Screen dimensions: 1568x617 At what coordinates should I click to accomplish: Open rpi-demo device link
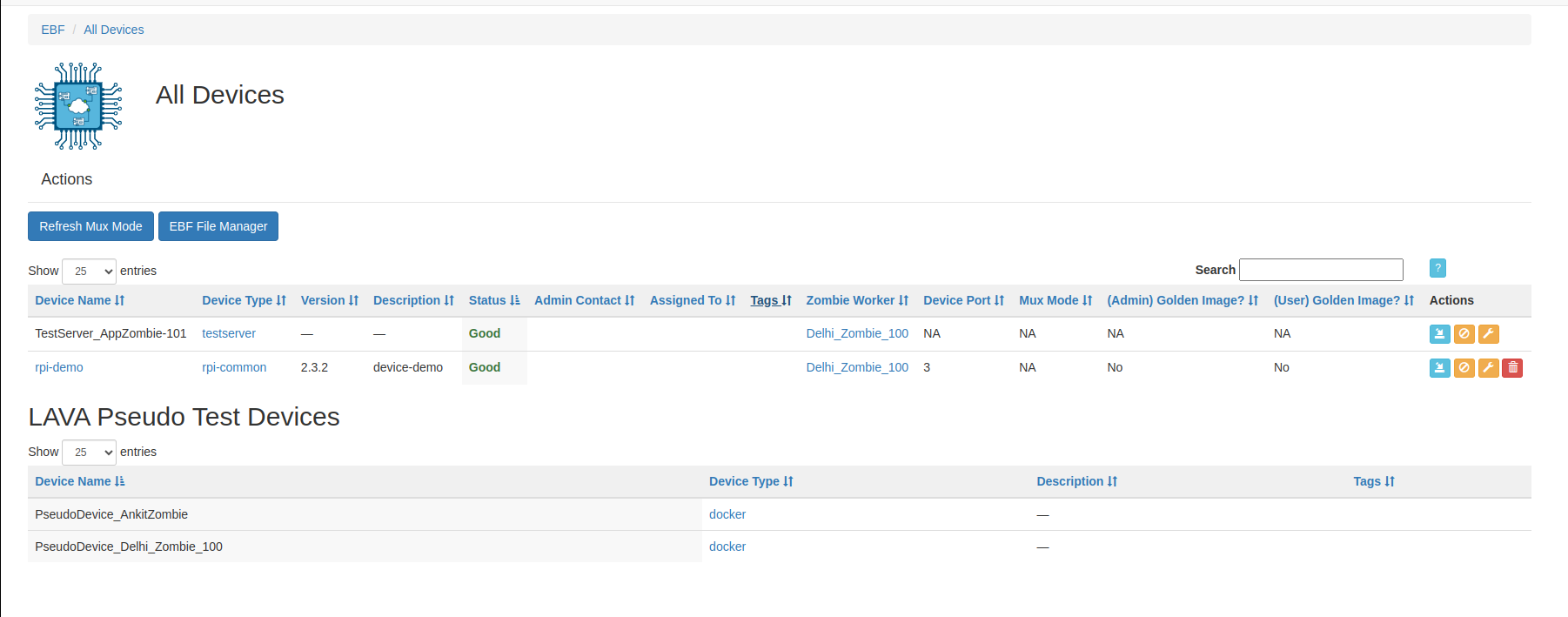click(59, 367)
